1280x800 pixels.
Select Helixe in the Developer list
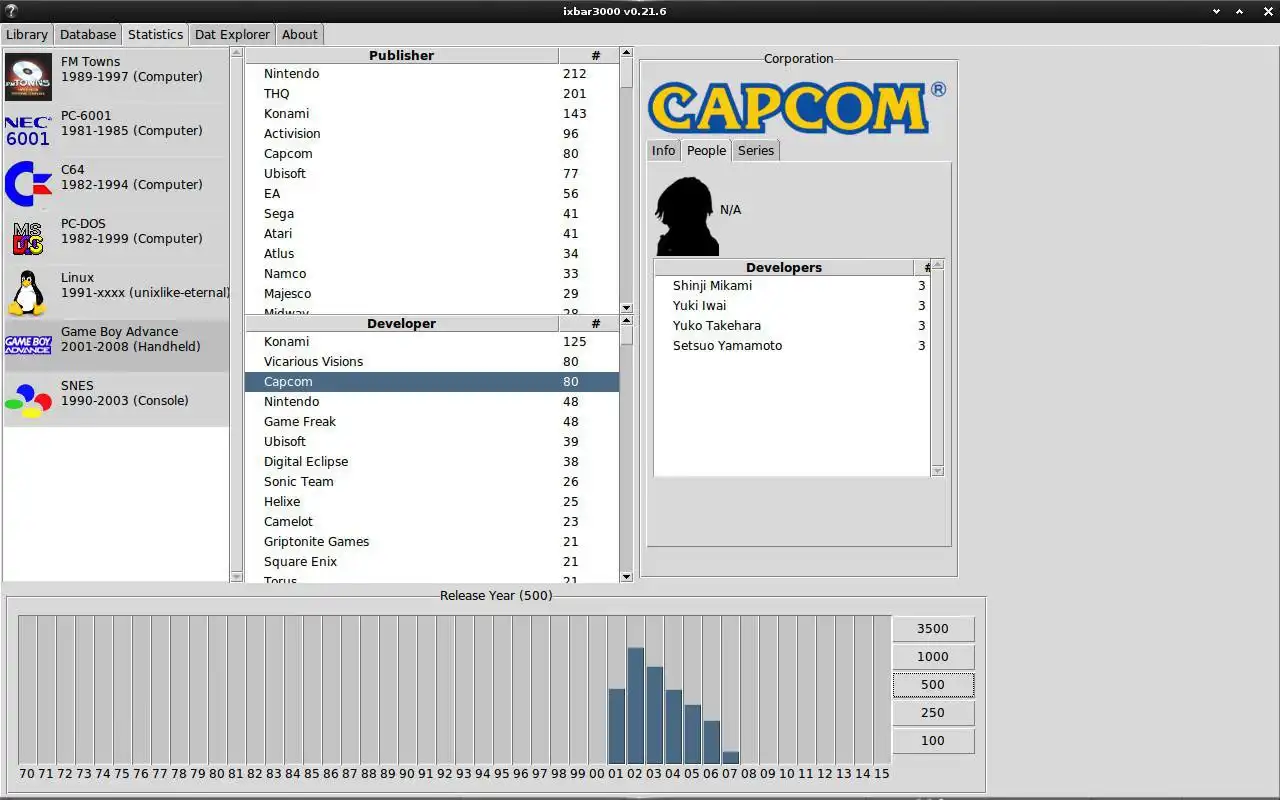pos(432,502)
